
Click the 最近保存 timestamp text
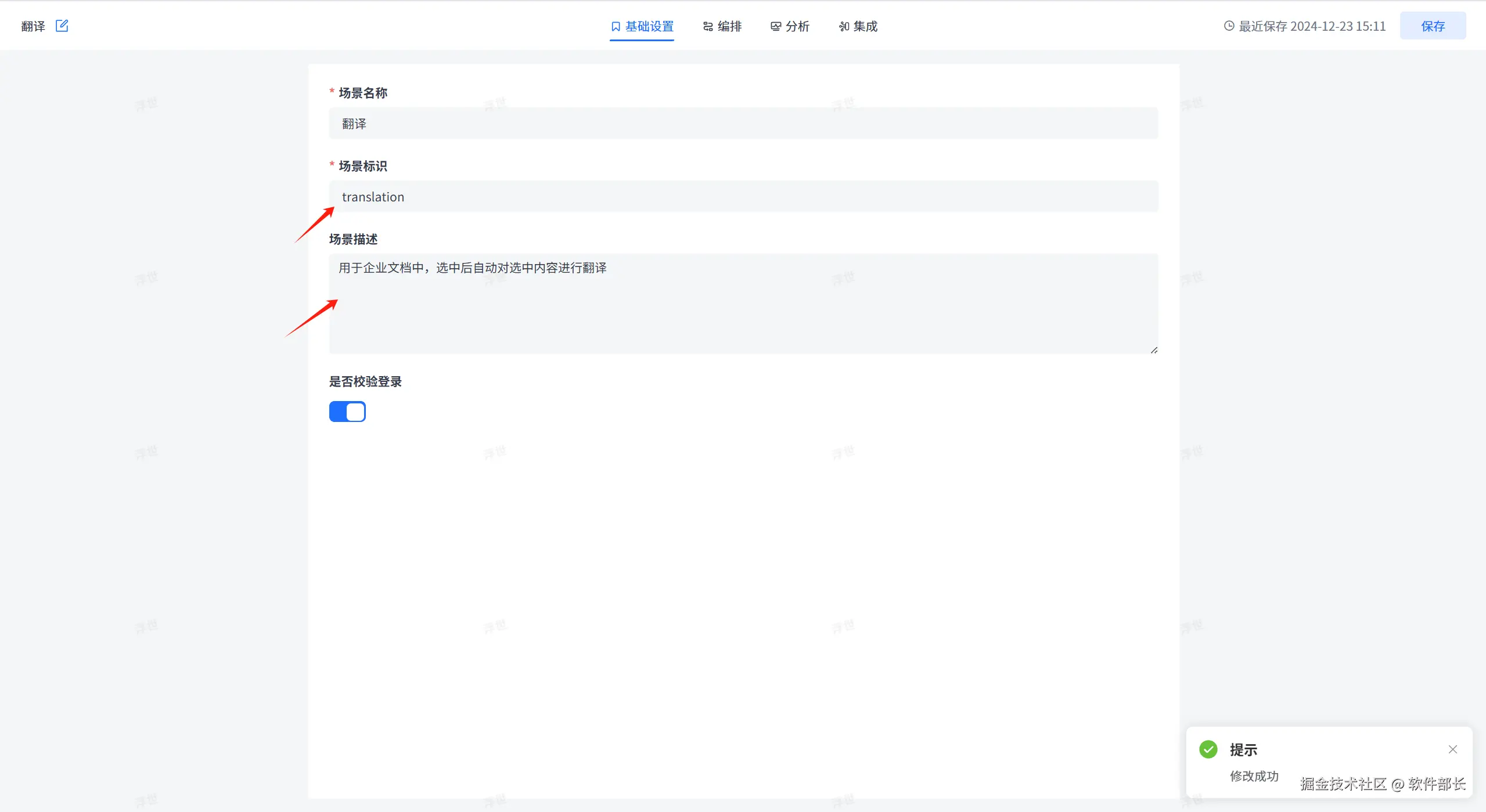pyautogui.click(x=1312, y=27)
